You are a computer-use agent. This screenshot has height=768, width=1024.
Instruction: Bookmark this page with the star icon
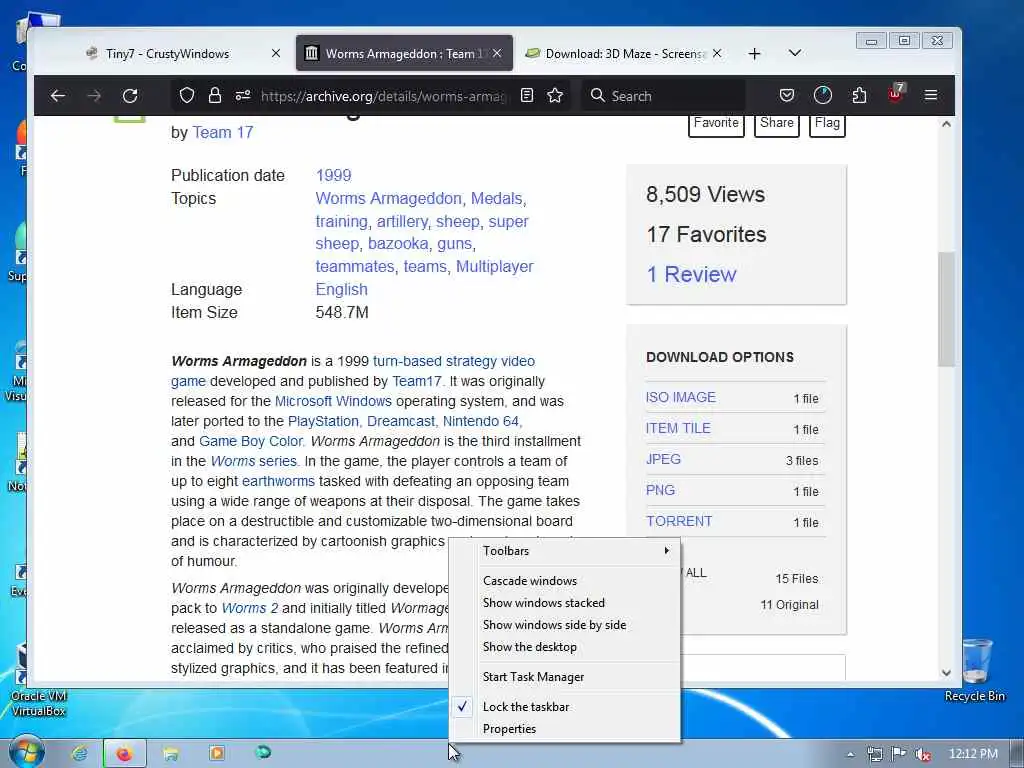click(x=555, y=96)
